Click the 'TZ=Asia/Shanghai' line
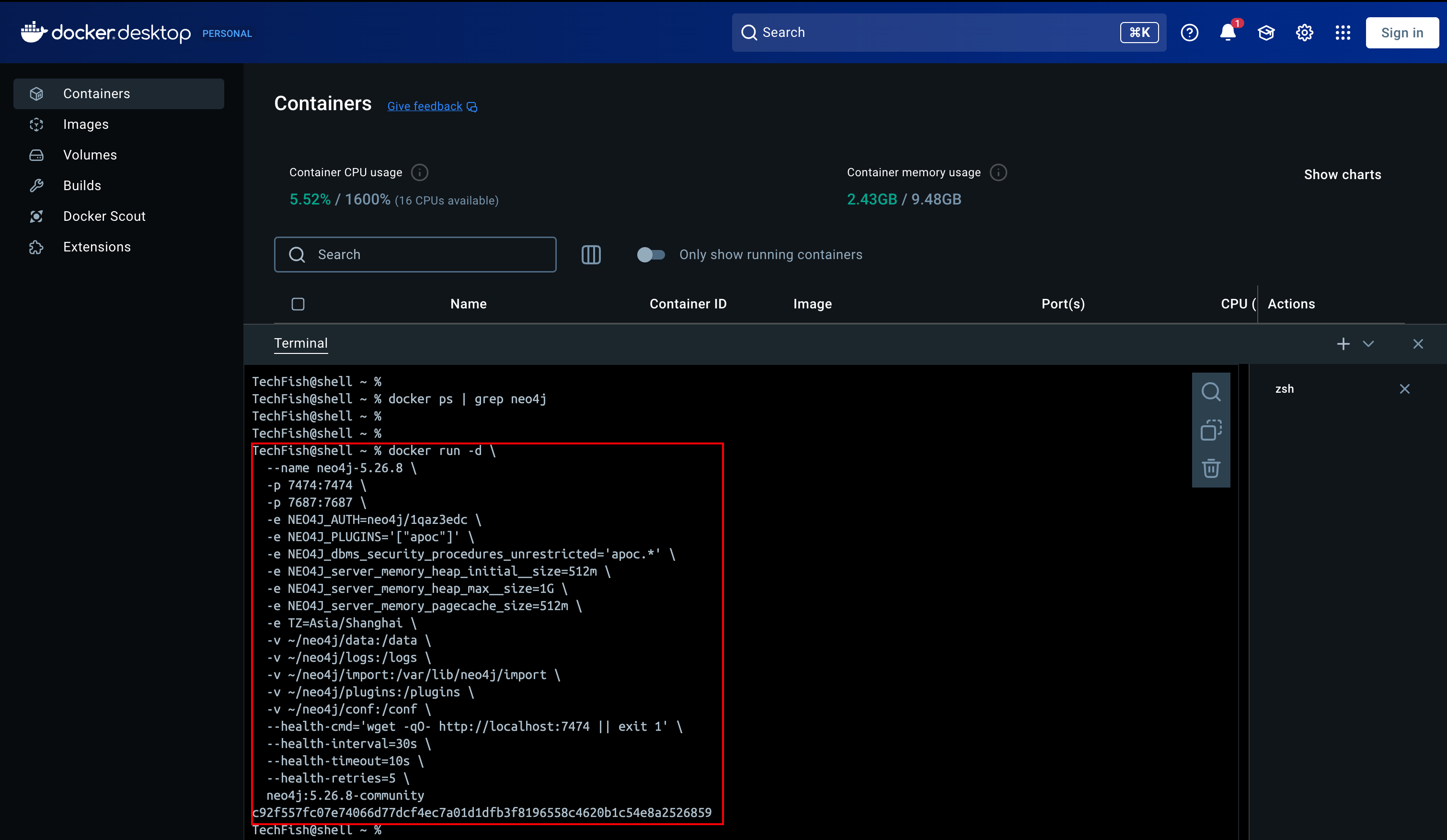 (x=342, y=623)
